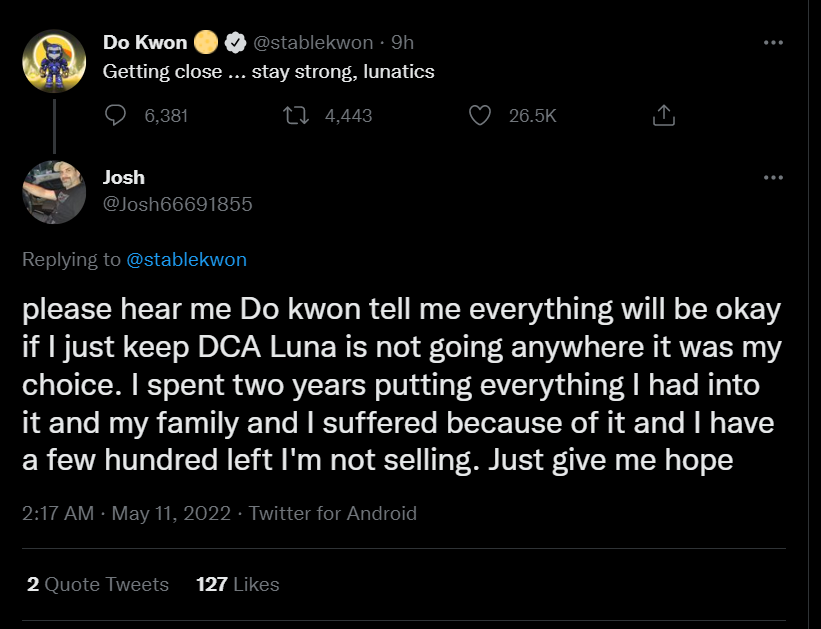The height and width of the screenshot is (629, 821).
Task: Open more options menu on Josh's tweet
Action: tap(773, 178)
